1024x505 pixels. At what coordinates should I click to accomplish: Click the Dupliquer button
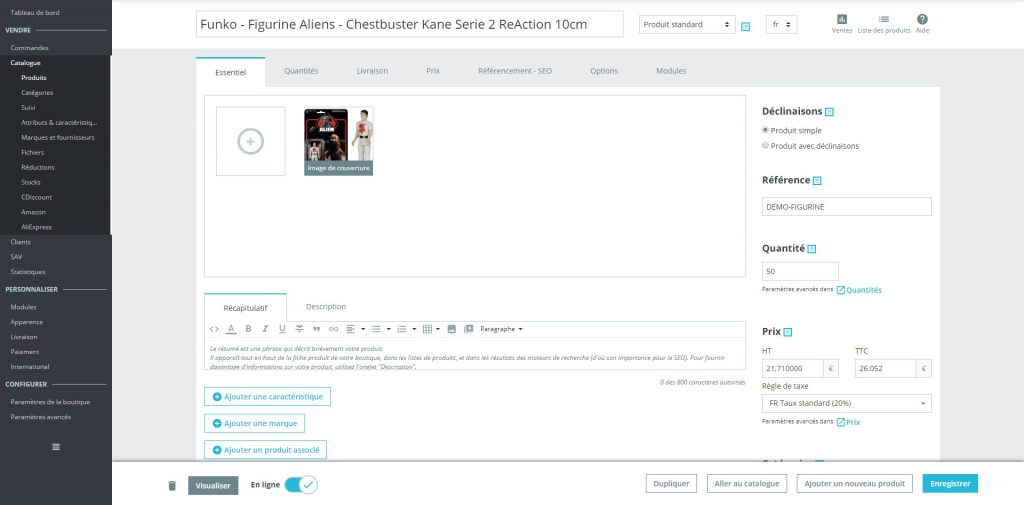pos(671,484)
